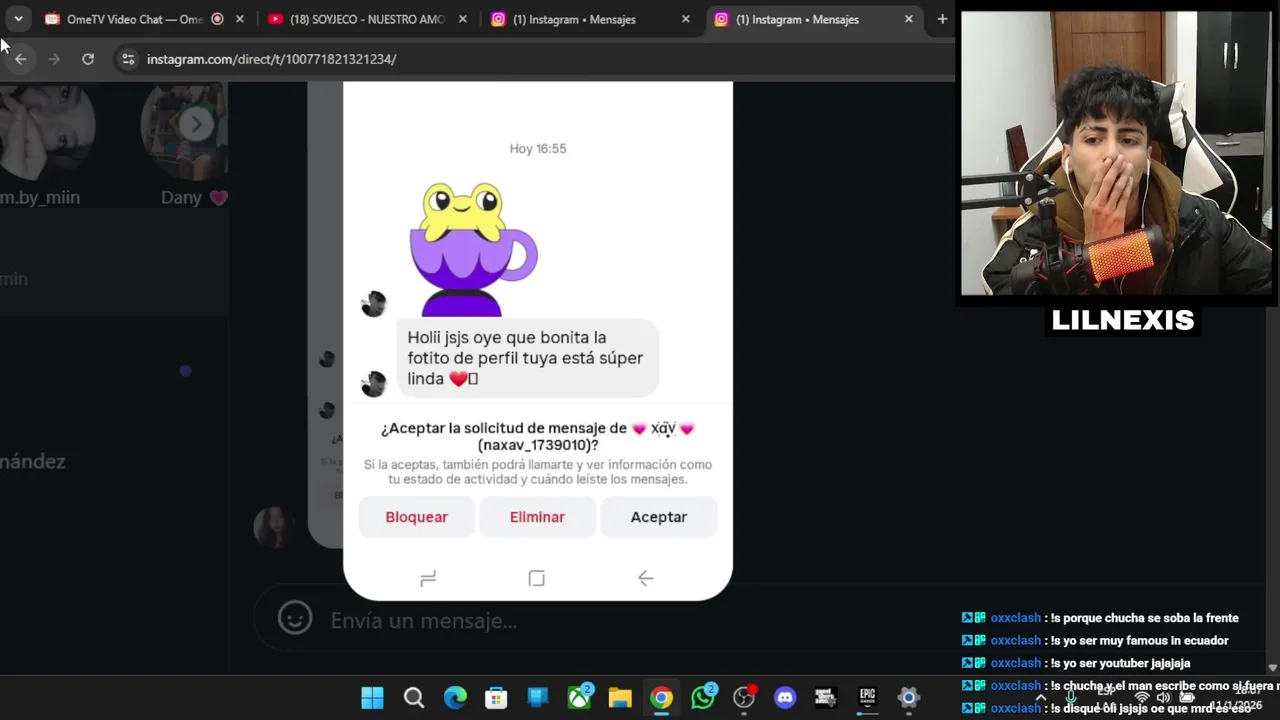Close the first Instagram Mensajes tab

685,19
